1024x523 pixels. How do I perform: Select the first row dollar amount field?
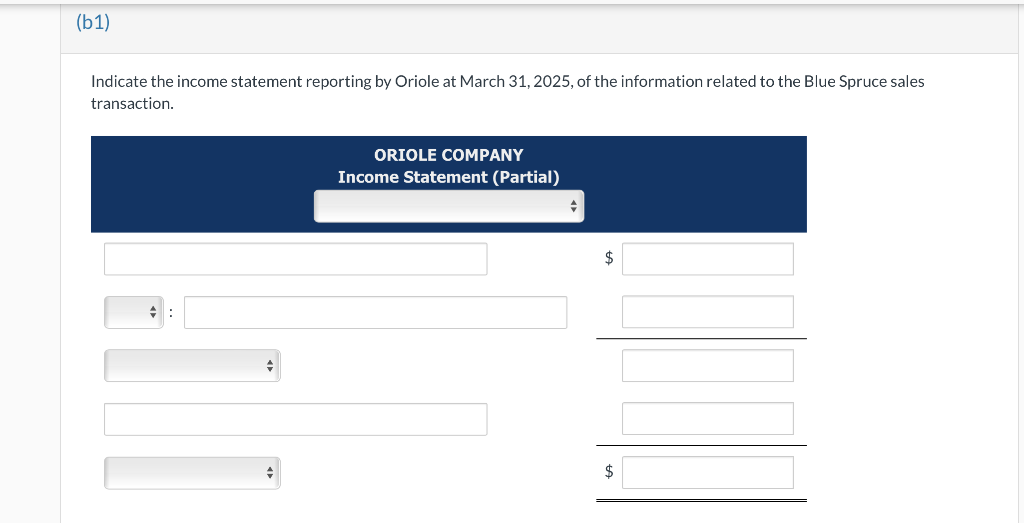[x=707, y=259]
